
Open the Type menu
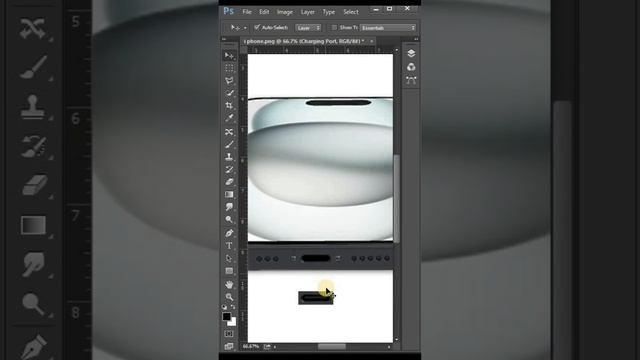[329, 12]
